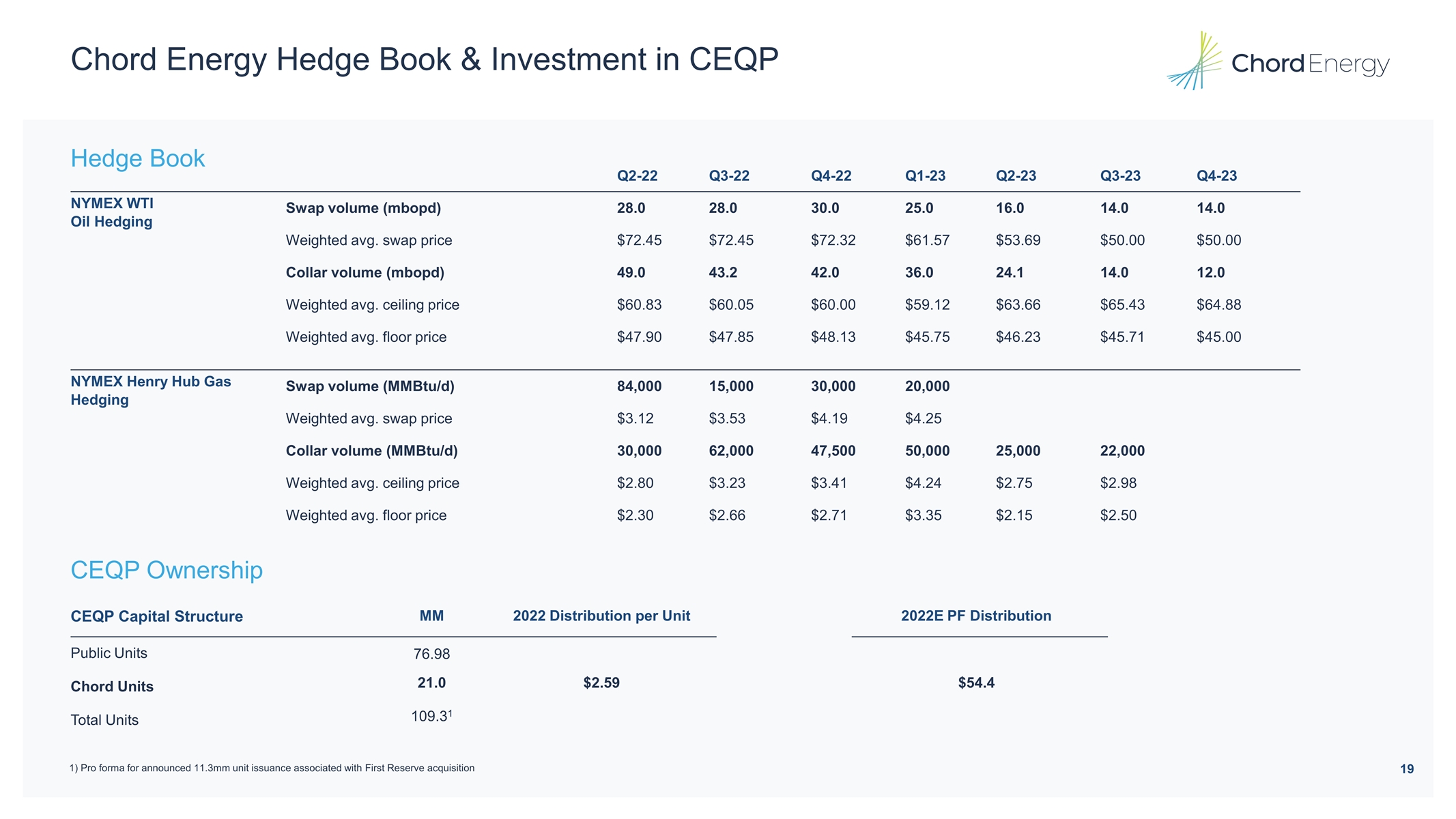Click the $72.32 swap price value
This screenshot has width=1456, height=819.
(833, 240)
